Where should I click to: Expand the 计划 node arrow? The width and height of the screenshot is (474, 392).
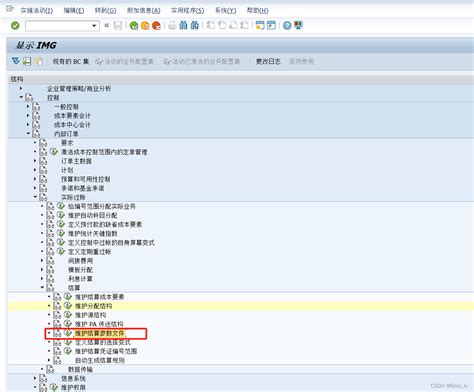(35, 170)
